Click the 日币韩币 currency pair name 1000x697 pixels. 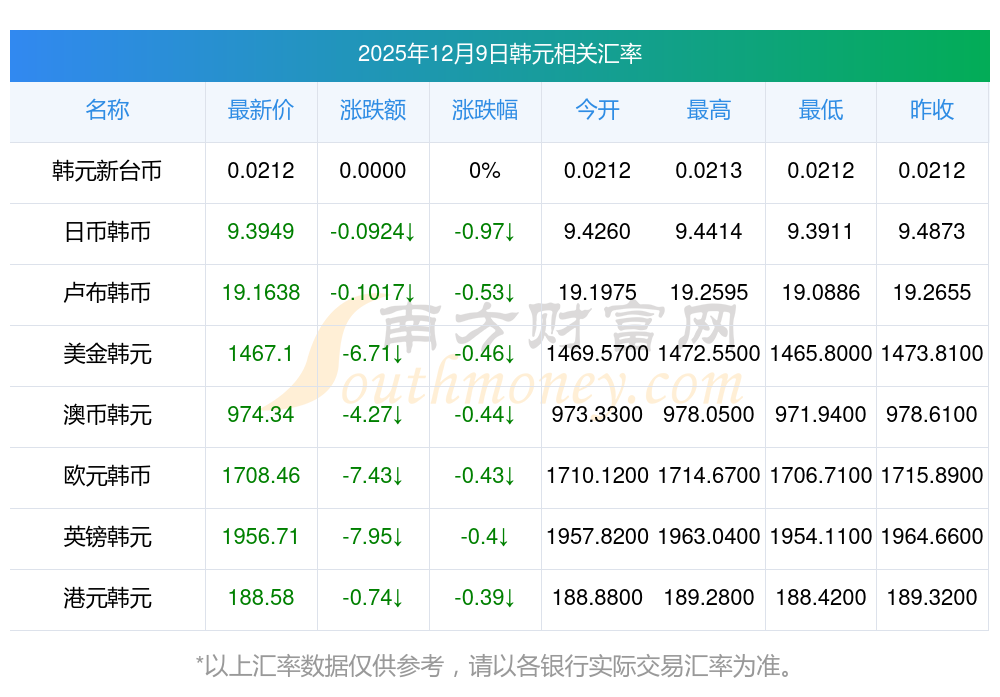click(x=107, y=232)
